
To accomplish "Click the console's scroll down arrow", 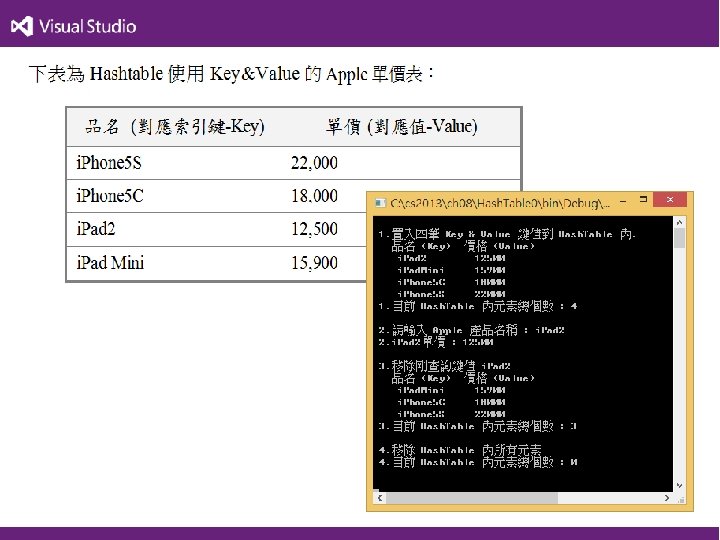I will pyautogui.click(x=679, y=485).
